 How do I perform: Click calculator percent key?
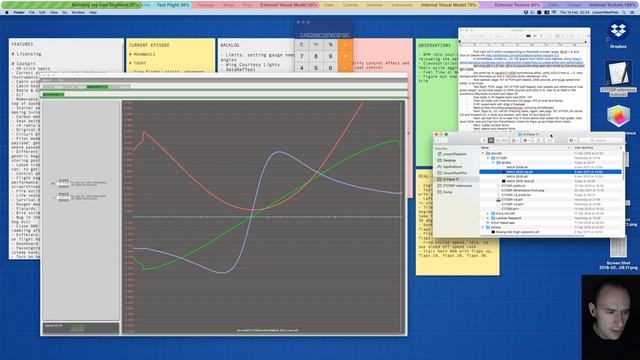(331, 44)
